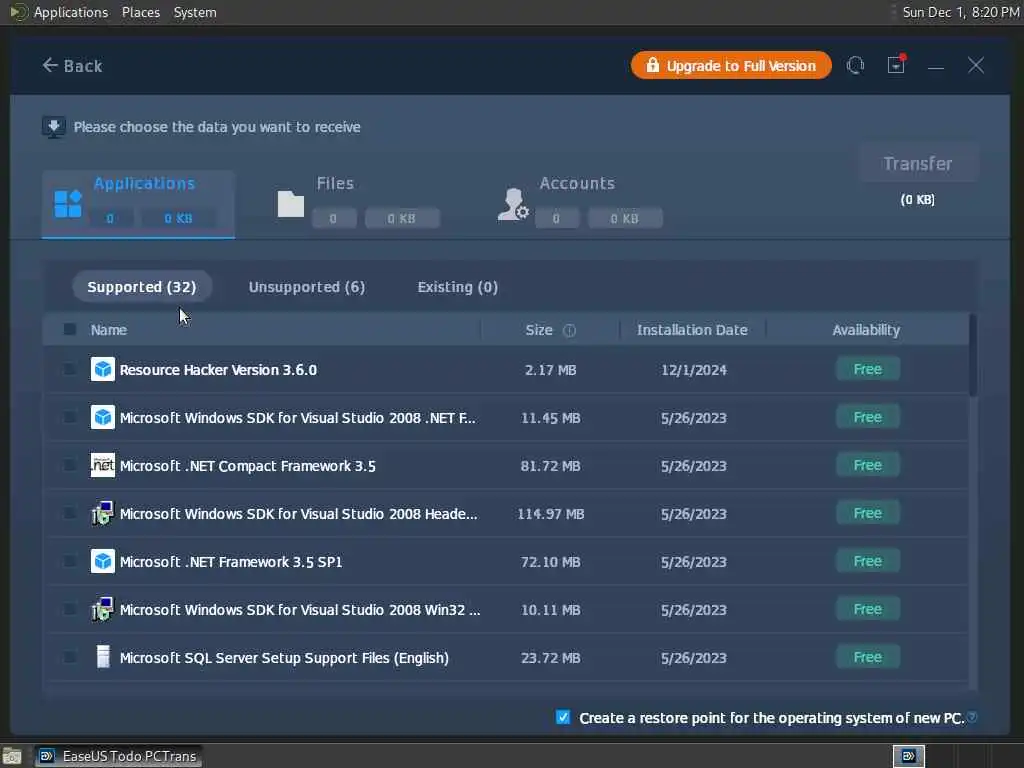Check Microsoft .NET Compact Framework 3.5 checkbox
The image size is (1024, 768).
coord(69,465)
